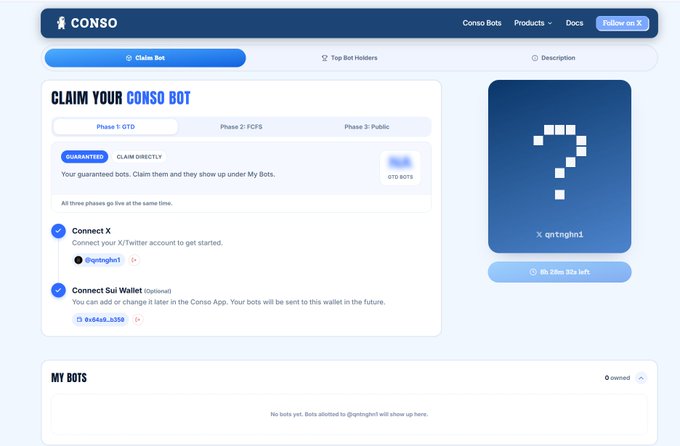
Task: Click 'All three phases go live' note
Action: point(117,203)
